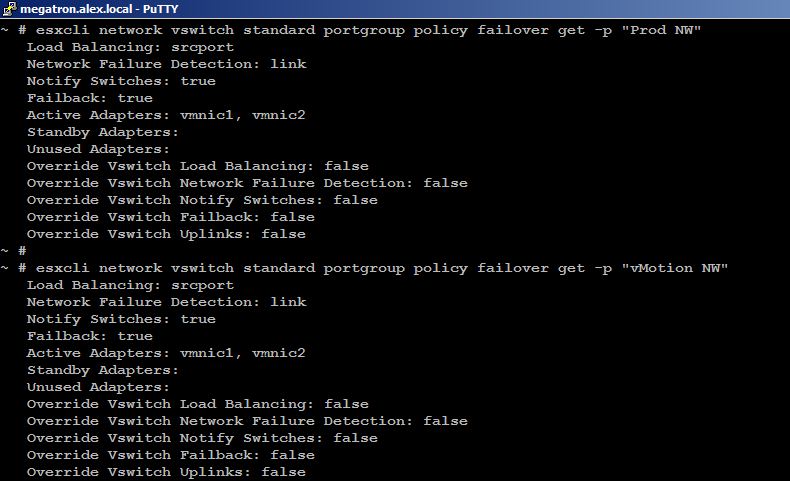Image resolution: width=790 pixels, height=481 pixels.
Task: Click "Override Vswitch Uplinks: false" under vMotion NW
Action: (166, 472)
